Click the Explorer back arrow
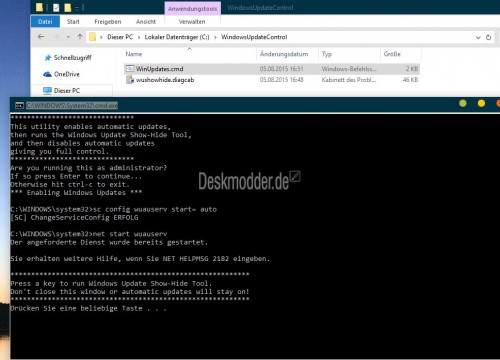Viewport: 500px width, 360px height. point(41,37)
